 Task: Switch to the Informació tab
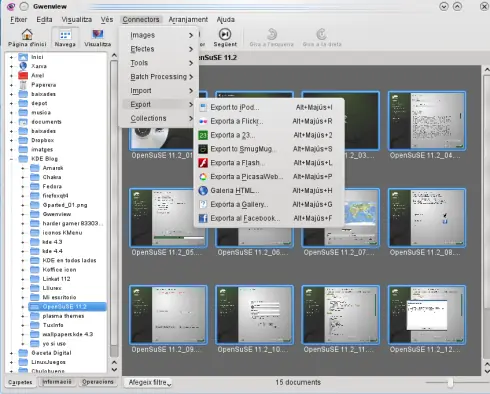click(57, 382)
